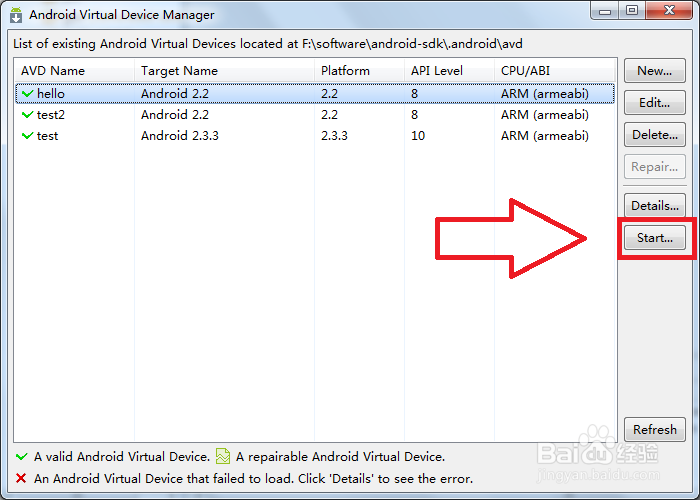Start the selected virtual device

pos(654,238)
